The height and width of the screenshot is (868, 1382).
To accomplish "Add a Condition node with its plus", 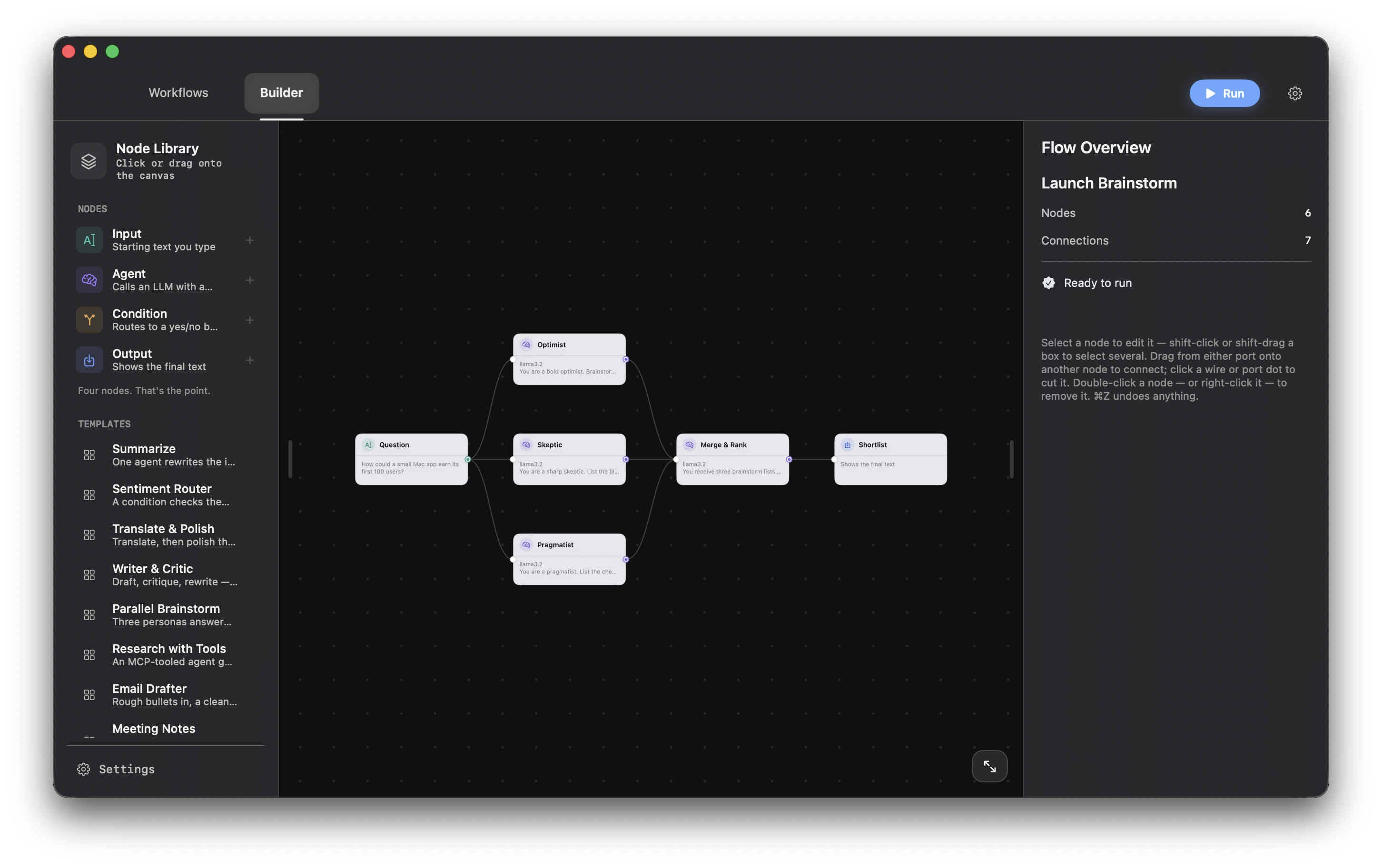I will [x=250, y=320].
